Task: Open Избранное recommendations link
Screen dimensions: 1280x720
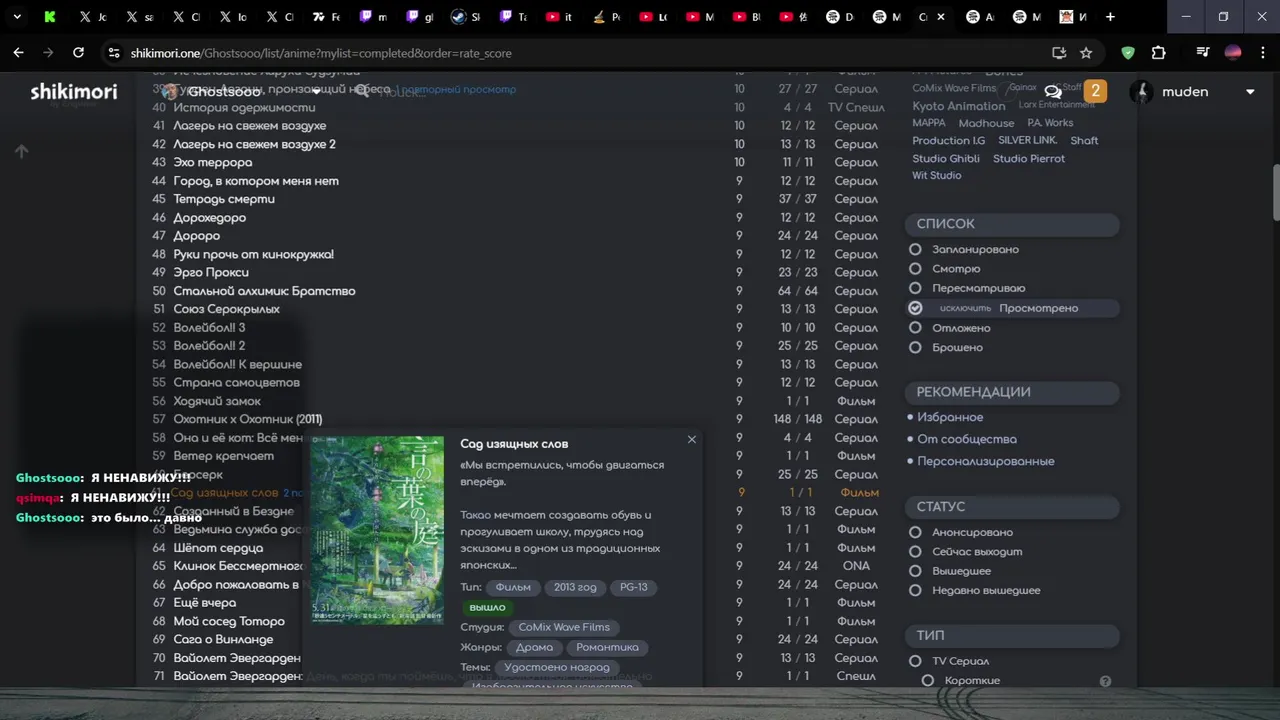Action: tap(950, 417)
